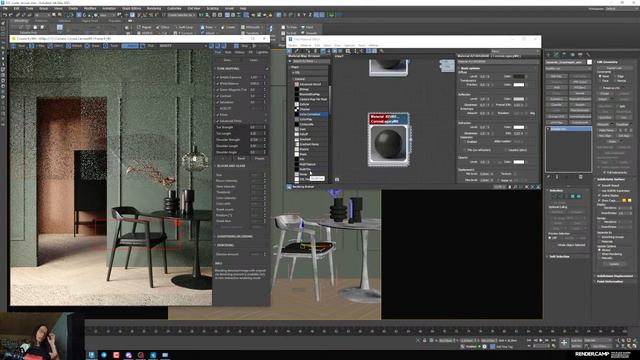Image resolution: width=640 pixels, height=360 pixels.
Task: Click Pick Material from Object eyedropper in Slate
Action: tap(296, 51)
